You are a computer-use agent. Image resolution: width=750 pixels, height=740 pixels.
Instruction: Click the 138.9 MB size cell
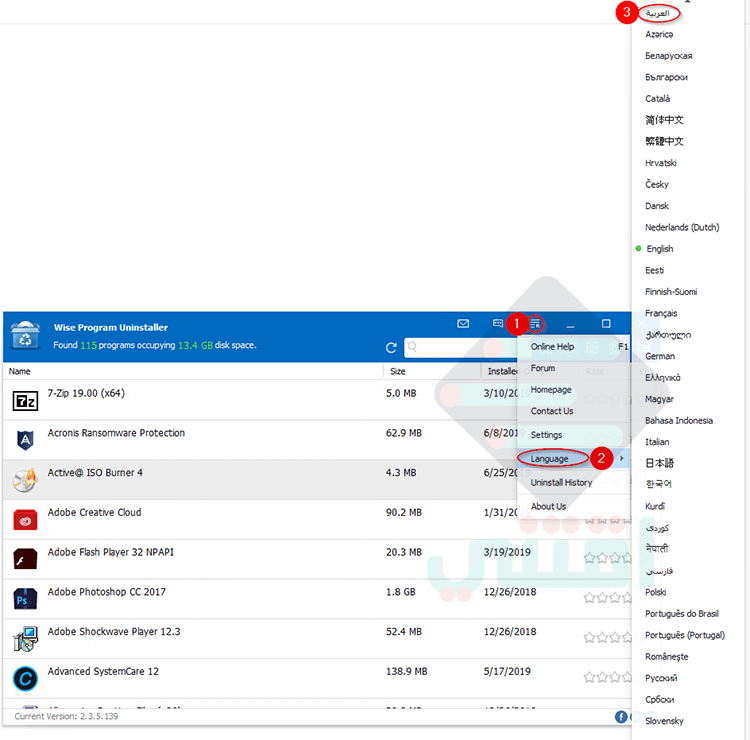pyautogui.click(x=407, y=671)
